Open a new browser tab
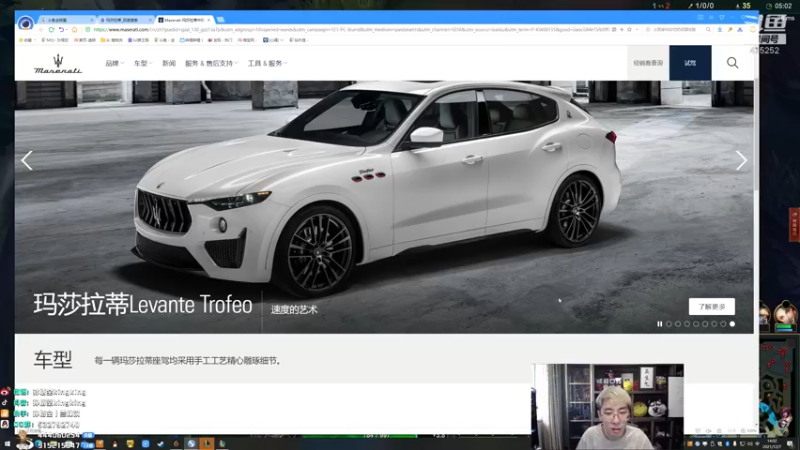Image resolution: width=800 pixels, height=450 pixels. [220, 20]
